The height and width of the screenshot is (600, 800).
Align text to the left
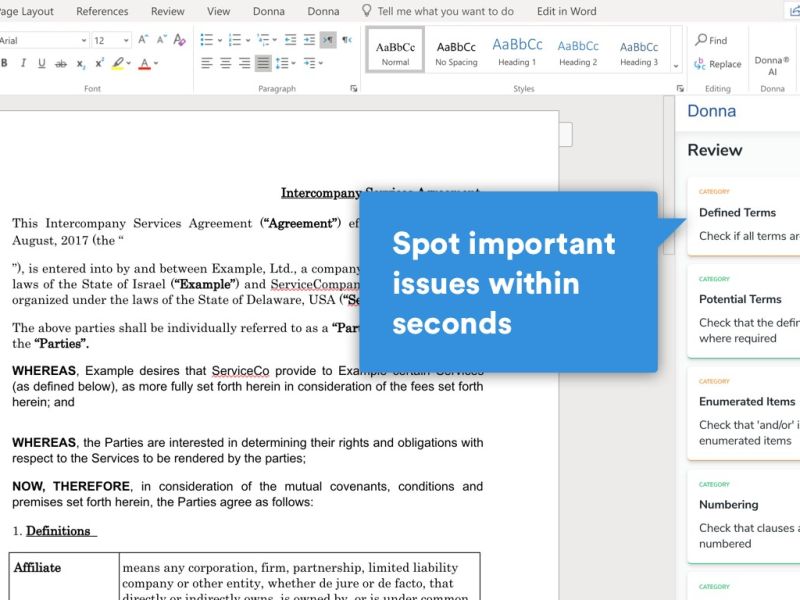point(207,63)
